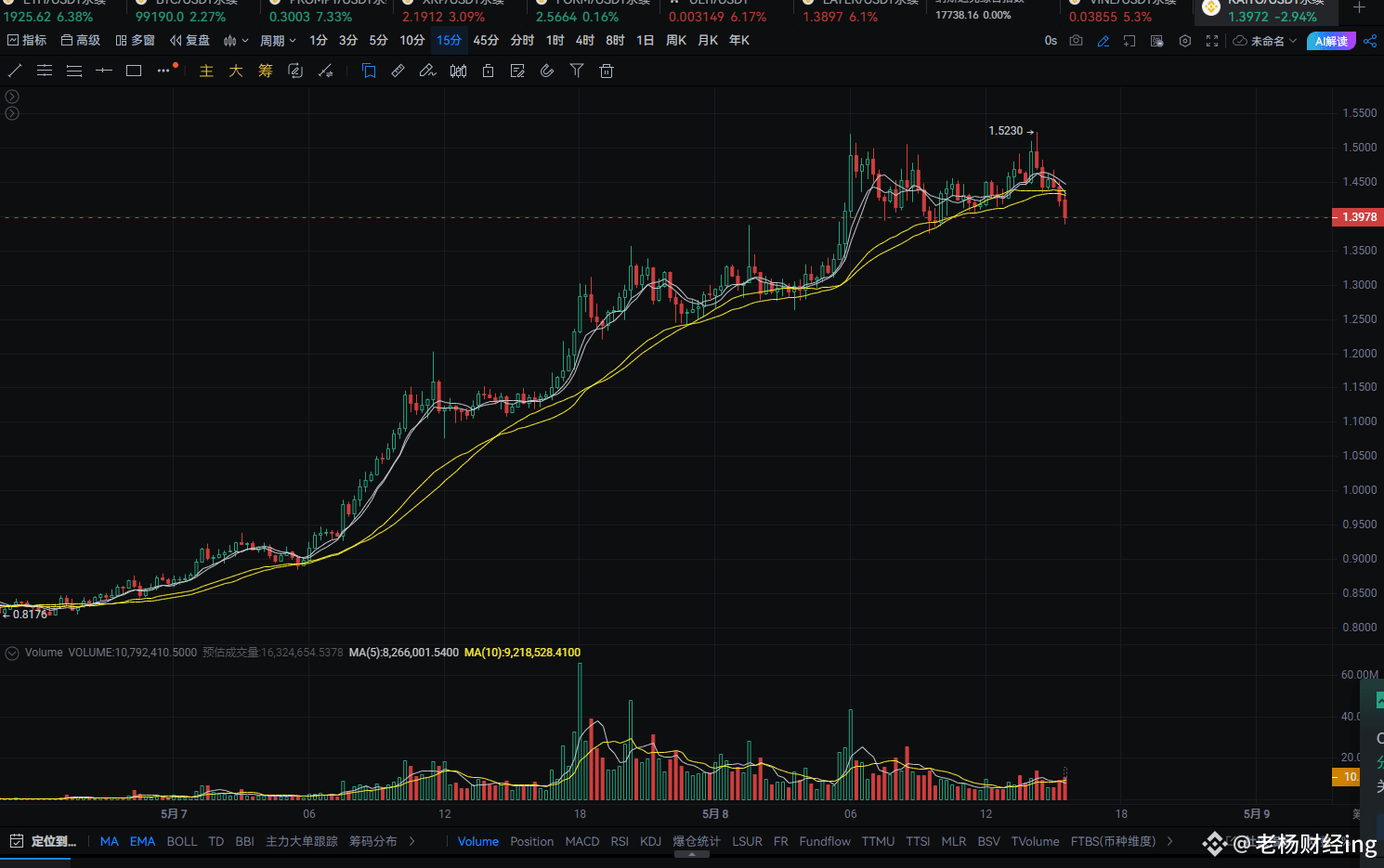
Task: Open the camera screenshot tool
Action: pyautogui.click(x=1076, y=41)
